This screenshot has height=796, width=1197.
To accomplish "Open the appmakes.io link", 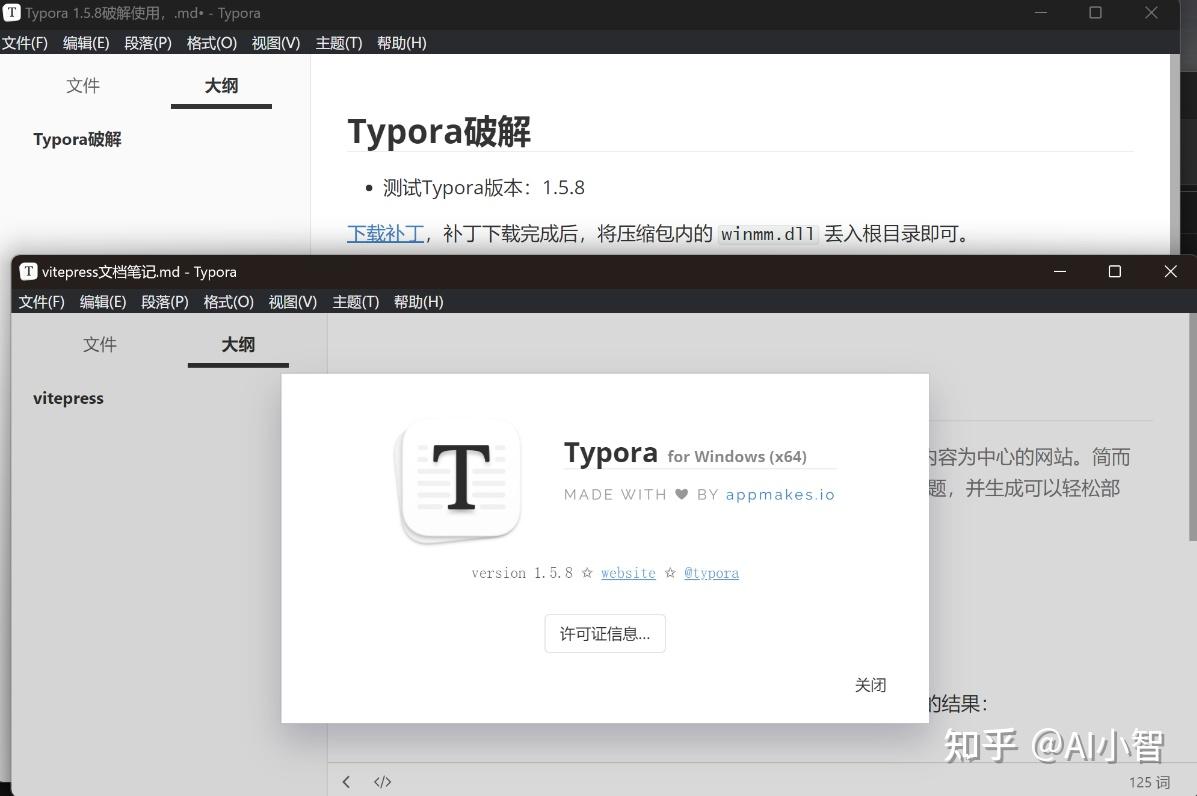I will 780,494.
